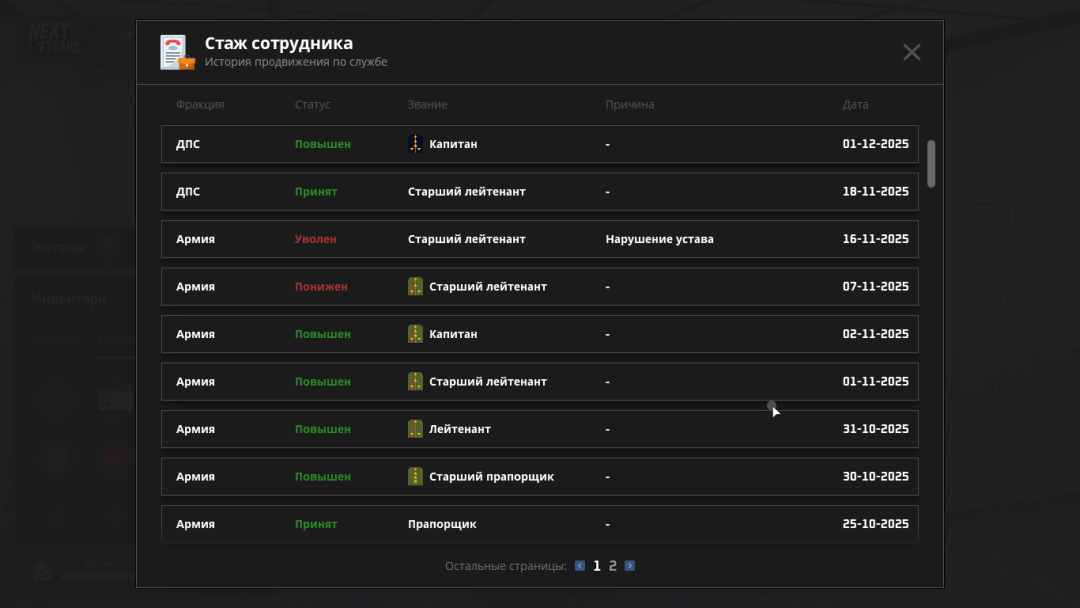Click the employee record document icon
Image resolution: width=1080 pixels, height=608 pixels.
(177, 52)
